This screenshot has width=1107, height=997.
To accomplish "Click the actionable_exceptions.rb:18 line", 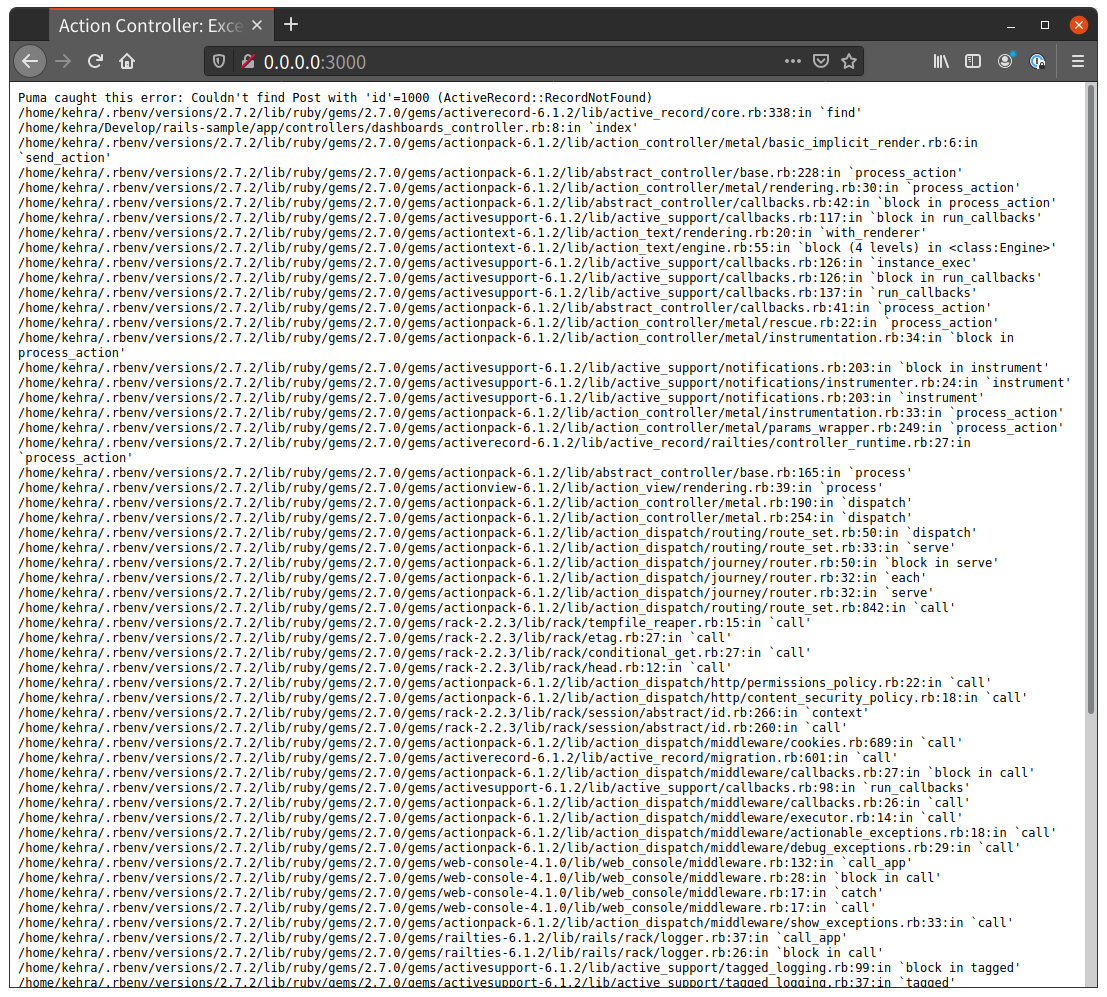I will [x=537, y=833].
